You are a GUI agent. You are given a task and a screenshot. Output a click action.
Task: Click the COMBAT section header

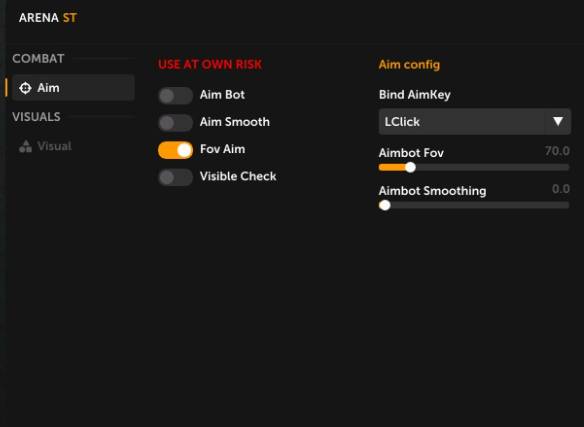(x=38, y=58)
